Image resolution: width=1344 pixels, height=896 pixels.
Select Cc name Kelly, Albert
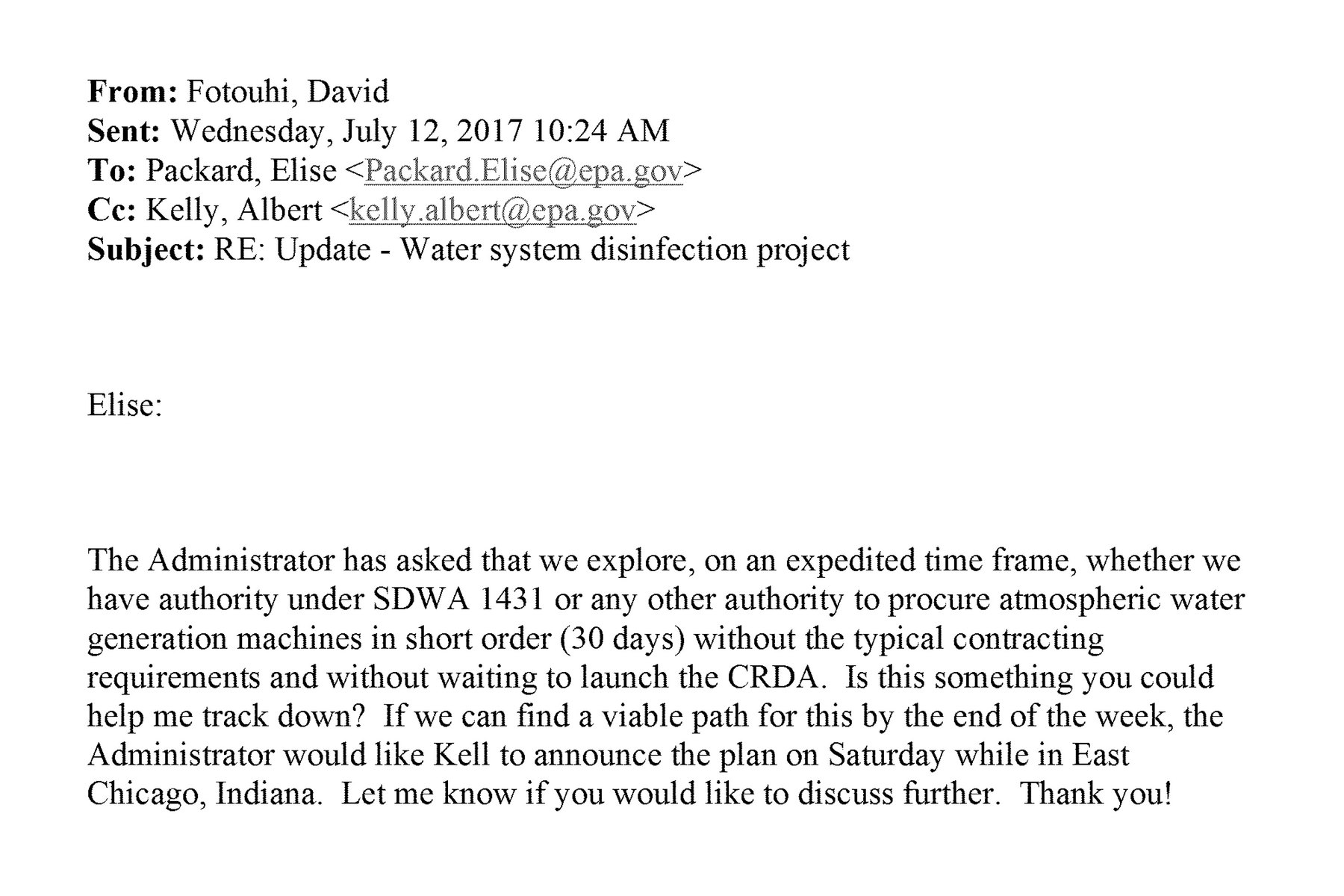click(x=233, y=211)
